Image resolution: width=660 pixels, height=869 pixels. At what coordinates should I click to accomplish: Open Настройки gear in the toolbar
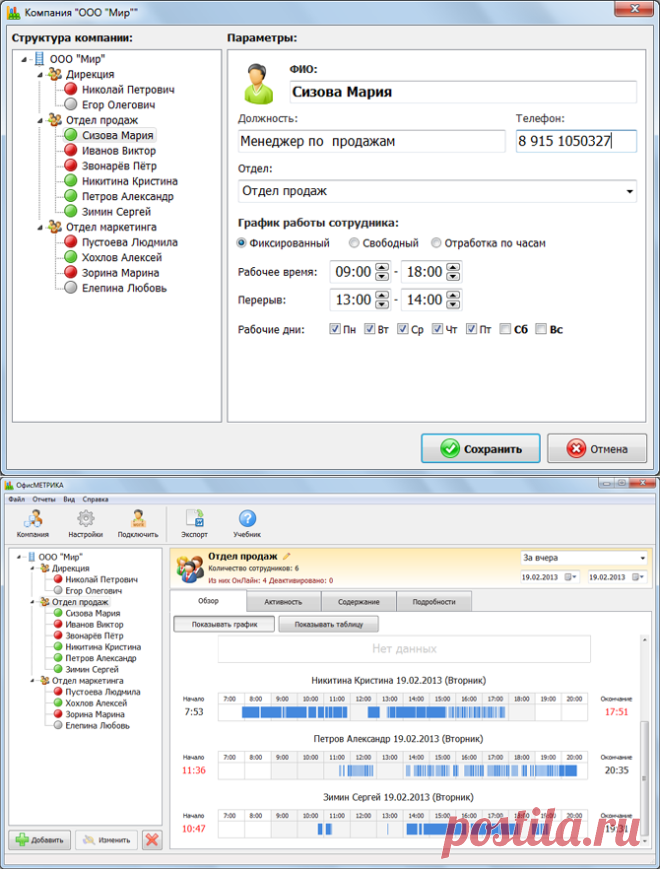pyautogui.click(x=85, y=524)
